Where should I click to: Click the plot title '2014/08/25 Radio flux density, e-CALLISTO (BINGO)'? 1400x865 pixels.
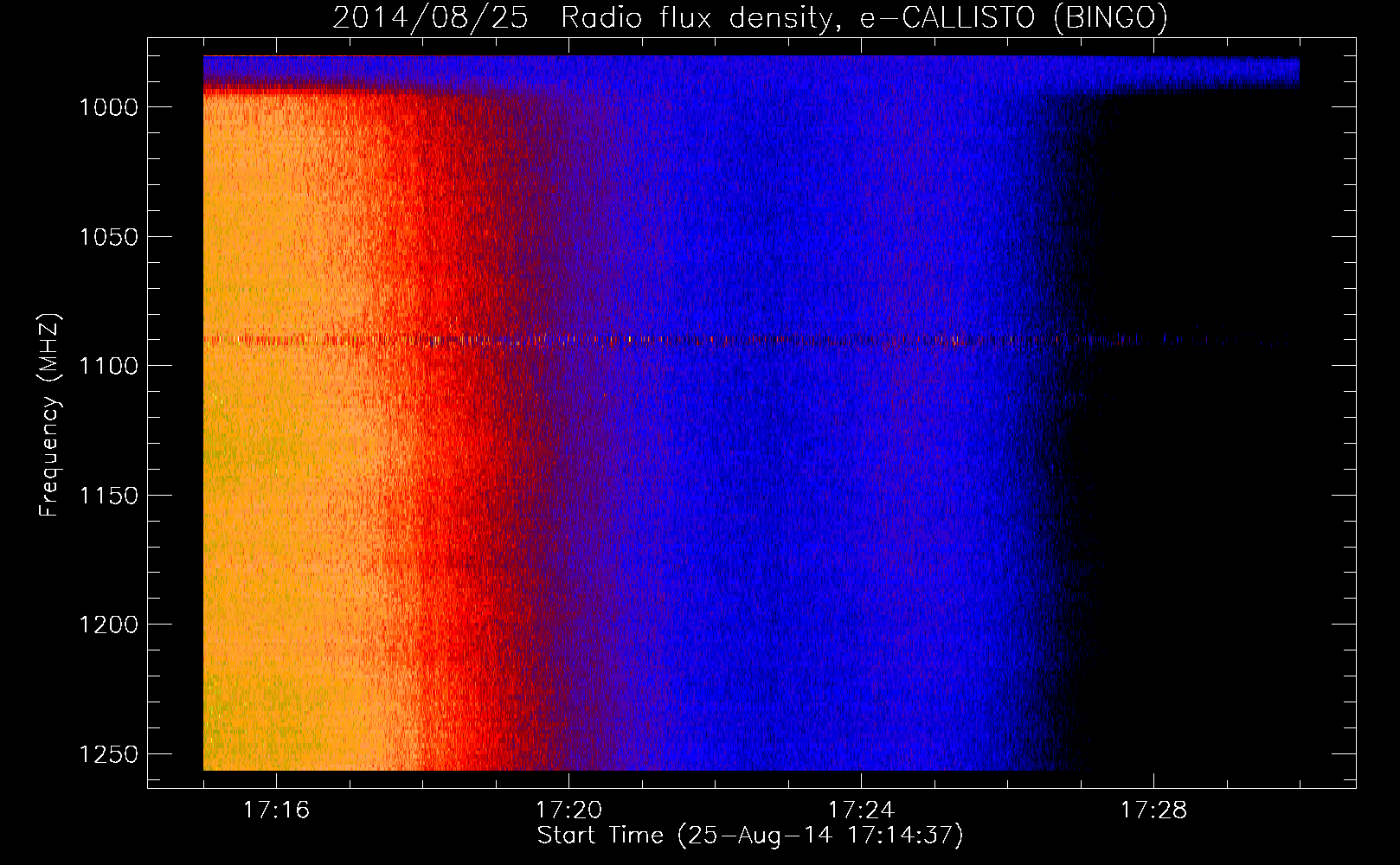(749, 18)
